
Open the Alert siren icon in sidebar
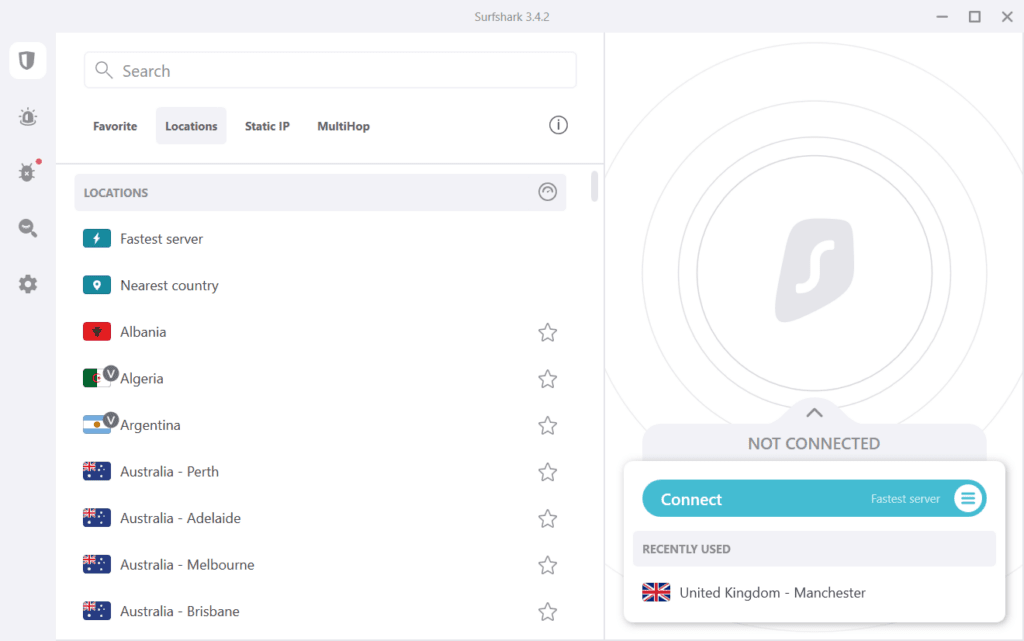click(28, 117)
